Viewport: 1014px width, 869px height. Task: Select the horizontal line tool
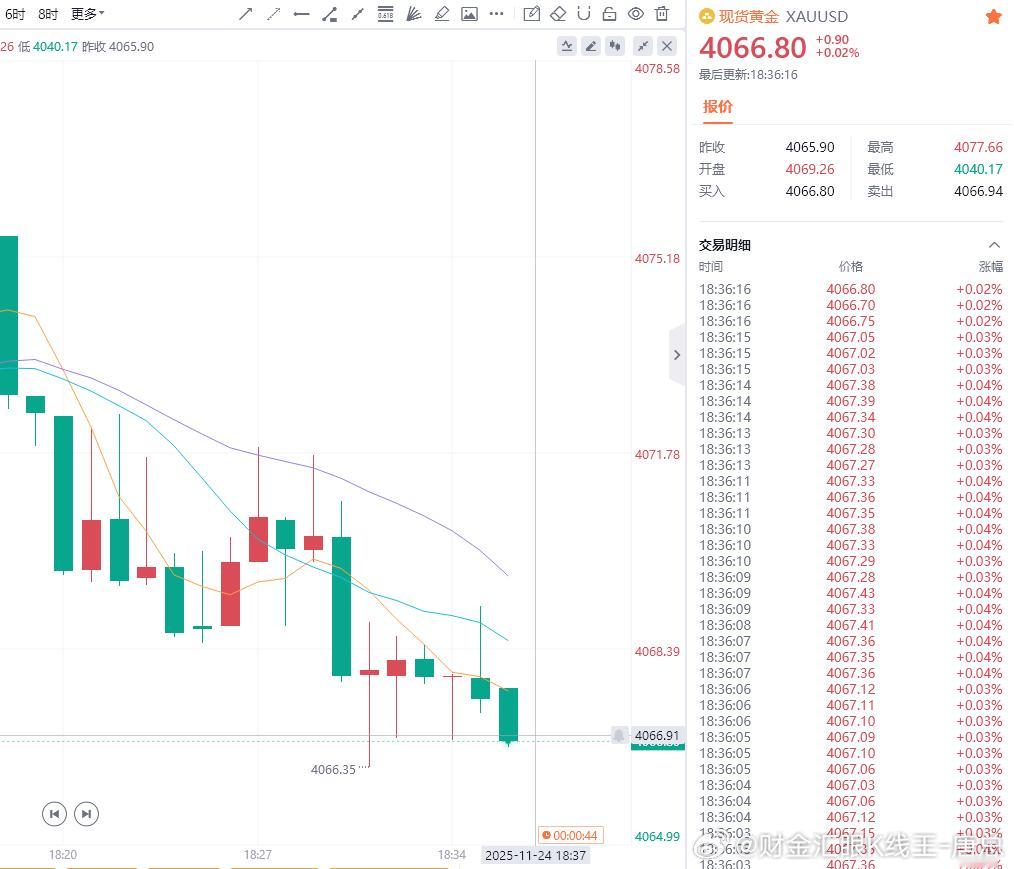coord(299,14)
